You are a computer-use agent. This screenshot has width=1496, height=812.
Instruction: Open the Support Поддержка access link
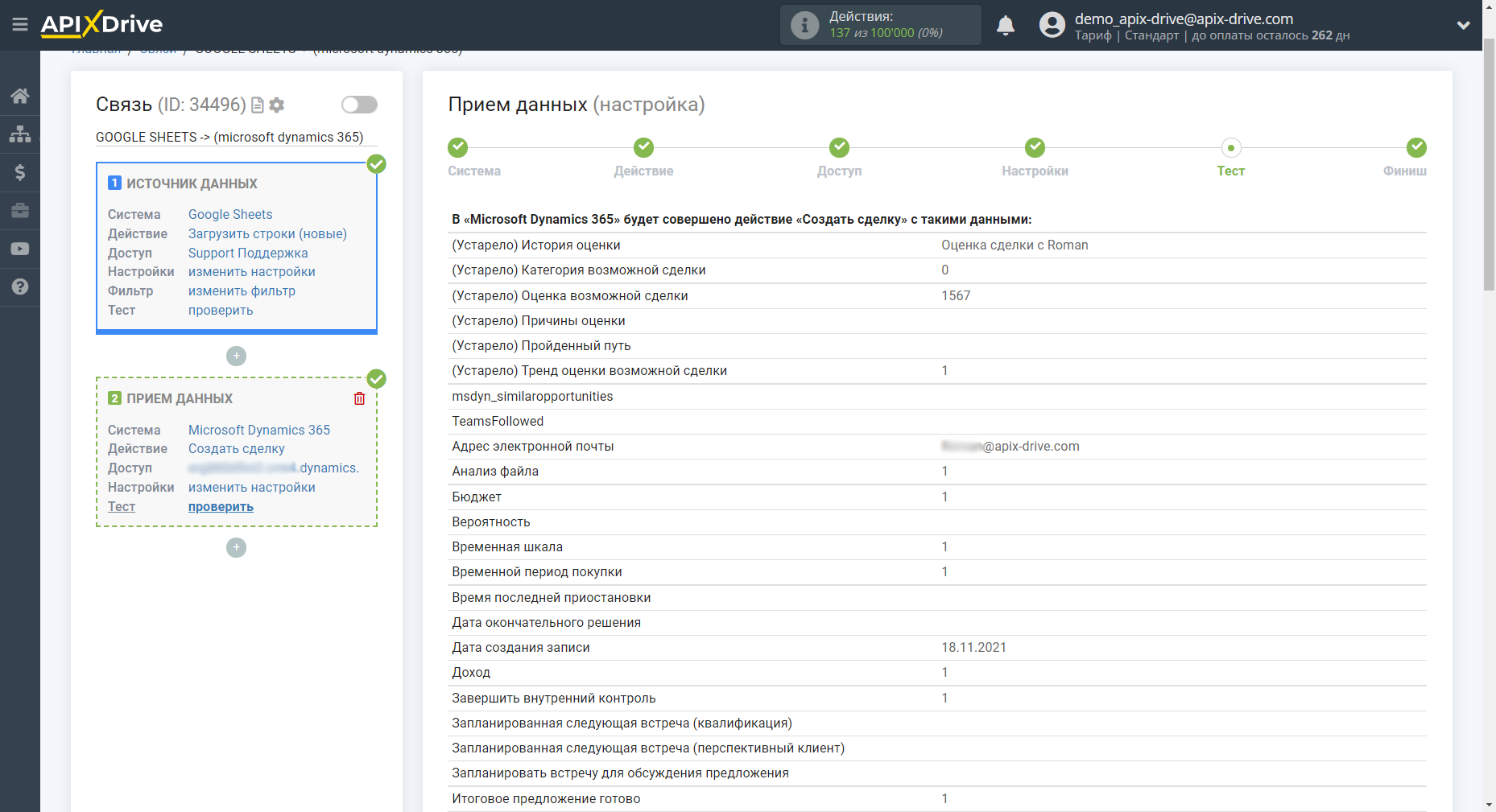(x=248, y=253)
